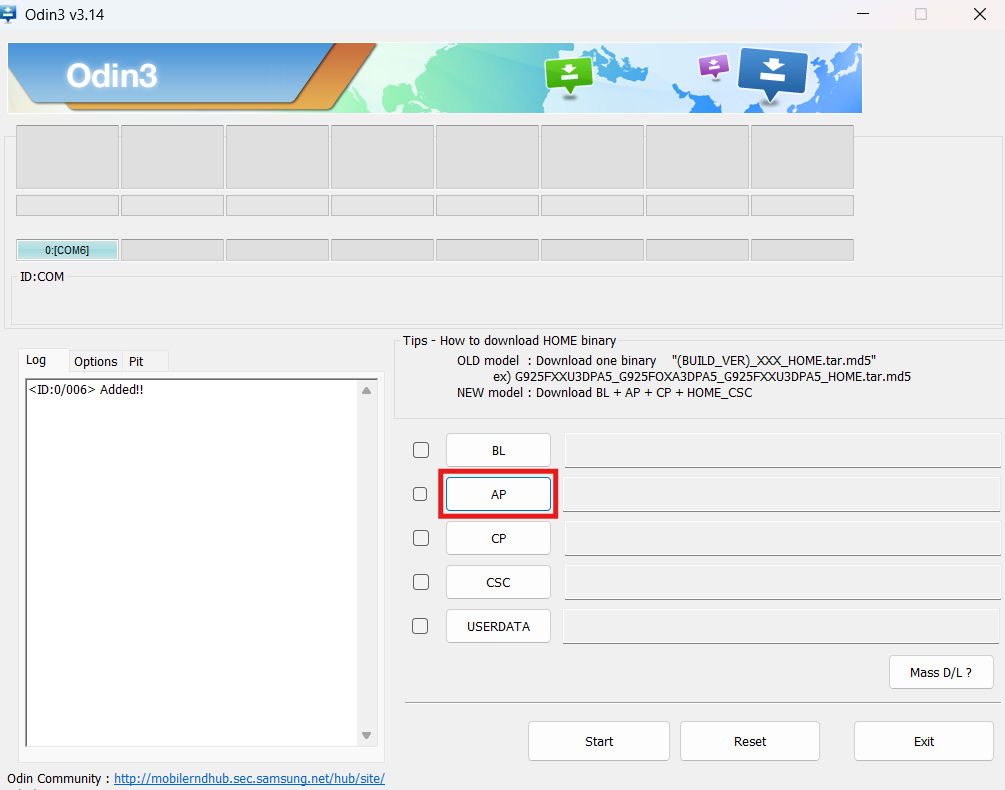Select the CSC file button
The image size is (1005, 790).
click(x=498, y=582)
